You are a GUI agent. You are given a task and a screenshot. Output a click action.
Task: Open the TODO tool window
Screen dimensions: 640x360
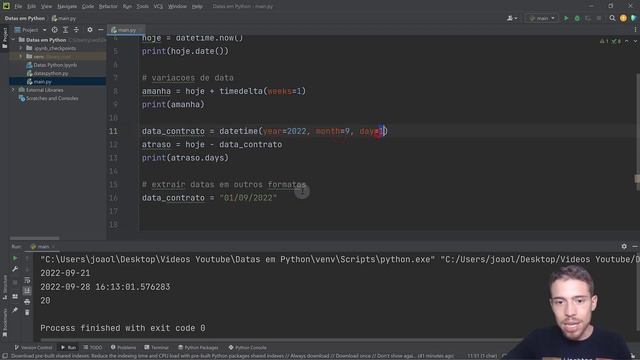click(x=93, y=348)
